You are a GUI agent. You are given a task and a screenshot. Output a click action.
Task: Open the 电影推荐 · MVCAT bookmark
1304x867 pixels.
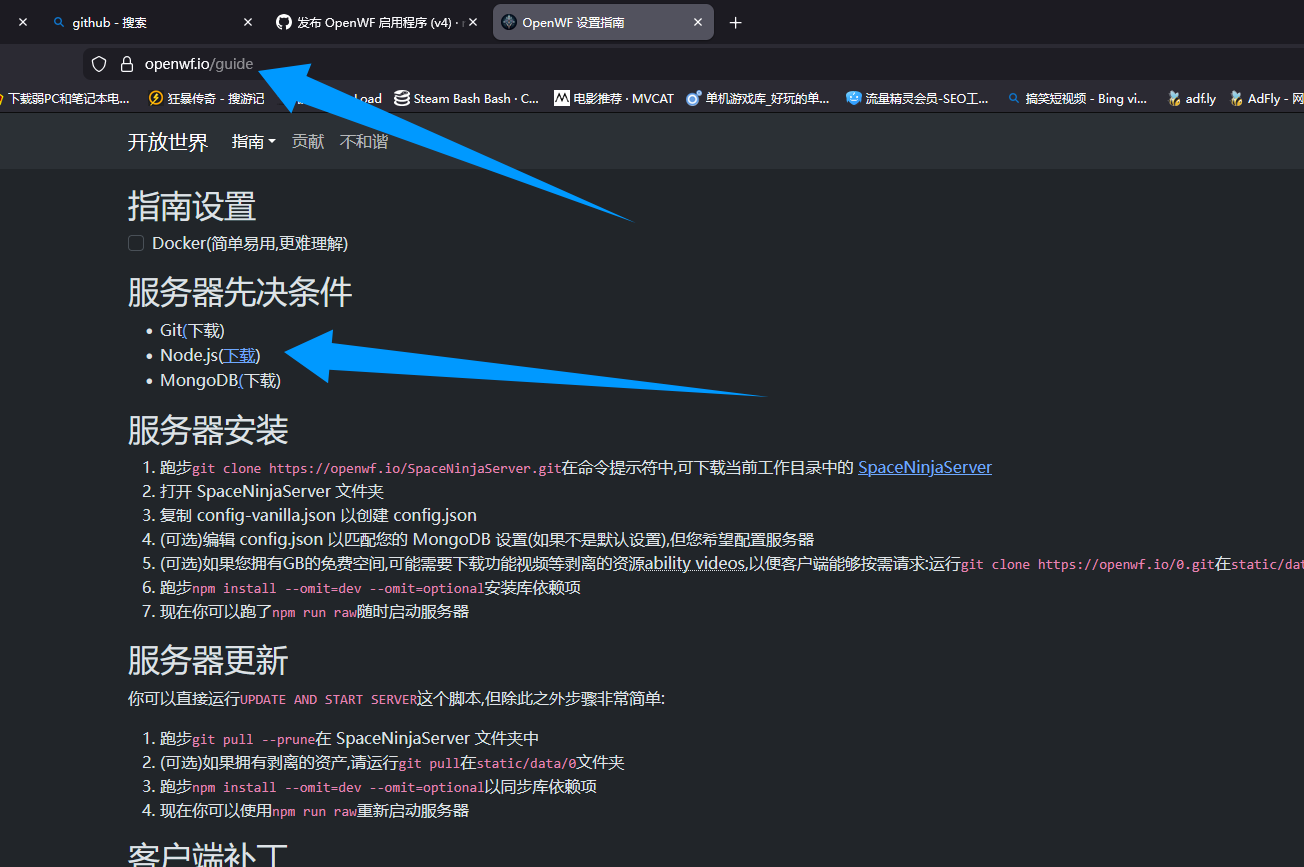[x=614, y=98]
